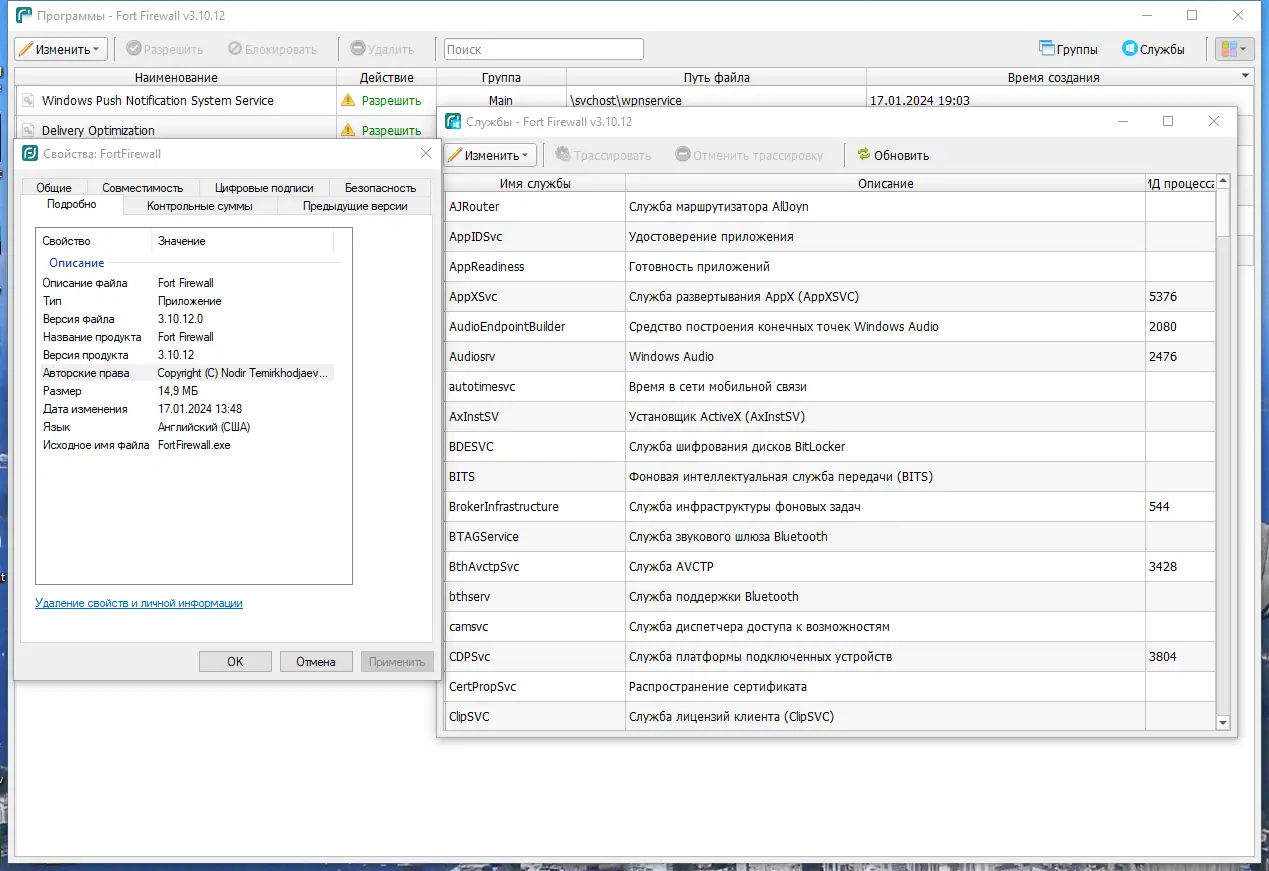Select the BITS service row

click(830, 477)
